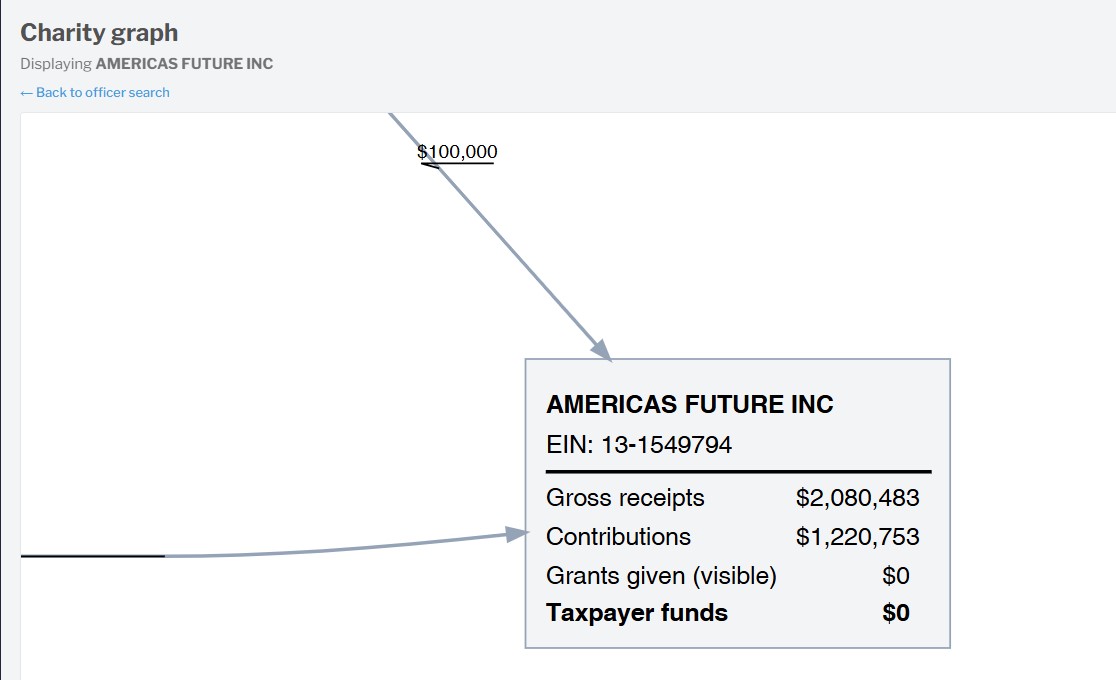This screenshot has height=680, width=1116.
Task: Click the $0 Grants given value
Action: tap(896, 576)
